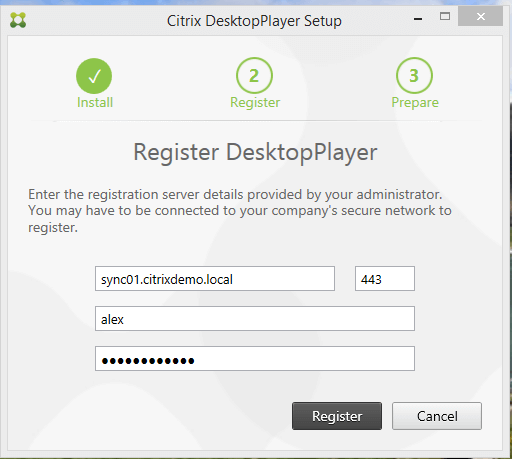
Task: Click the Install step checkmark circle
Action: (94, 76)
